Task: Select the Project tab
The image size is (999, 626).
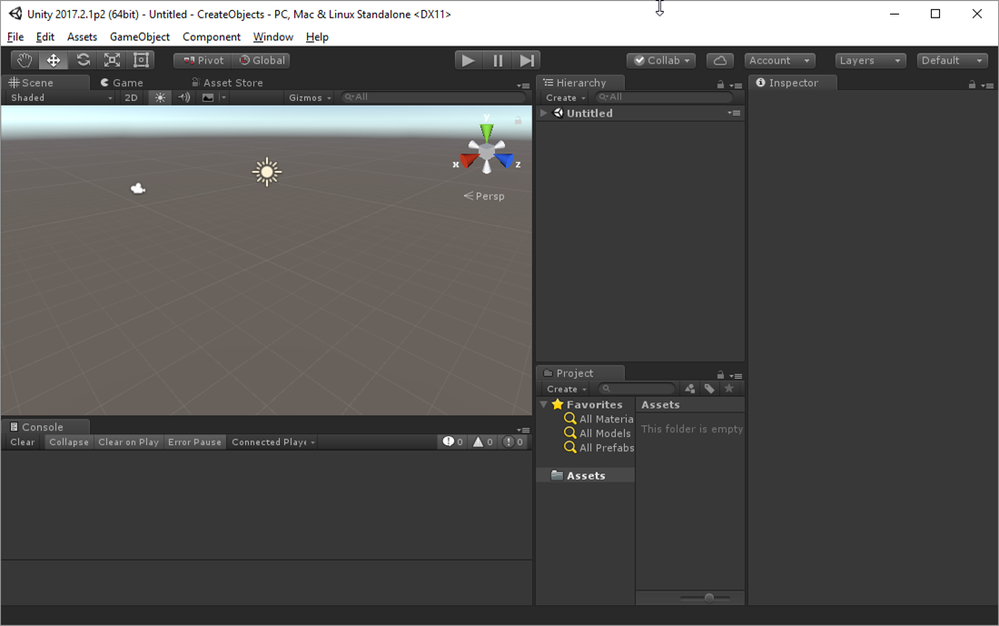Action: [x=580, y=373]
